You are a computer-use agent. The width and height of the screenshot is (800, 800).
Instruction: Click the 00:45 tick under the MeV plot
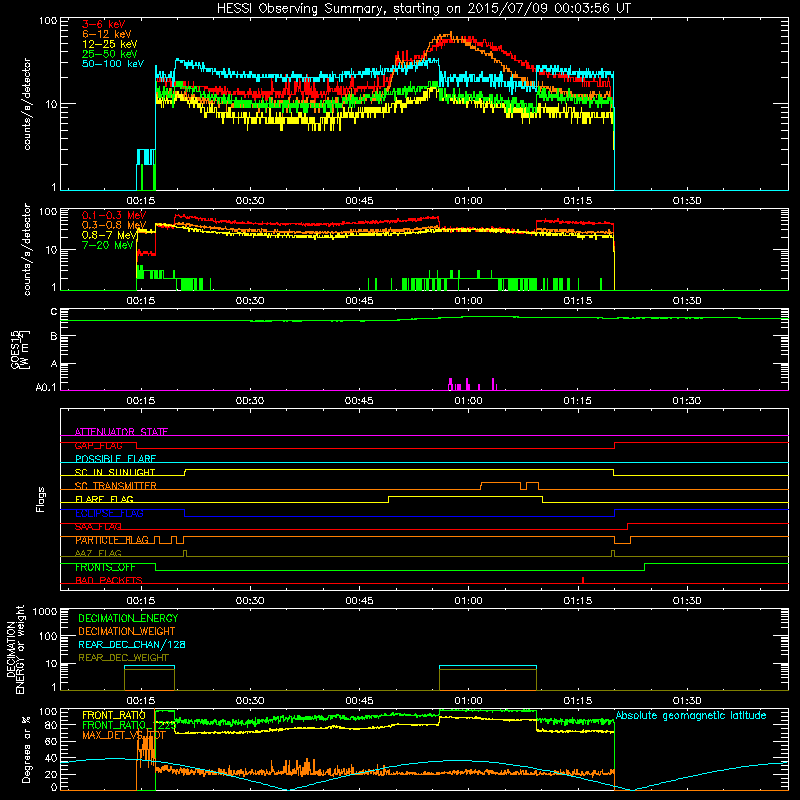click(x=359, y=301)
